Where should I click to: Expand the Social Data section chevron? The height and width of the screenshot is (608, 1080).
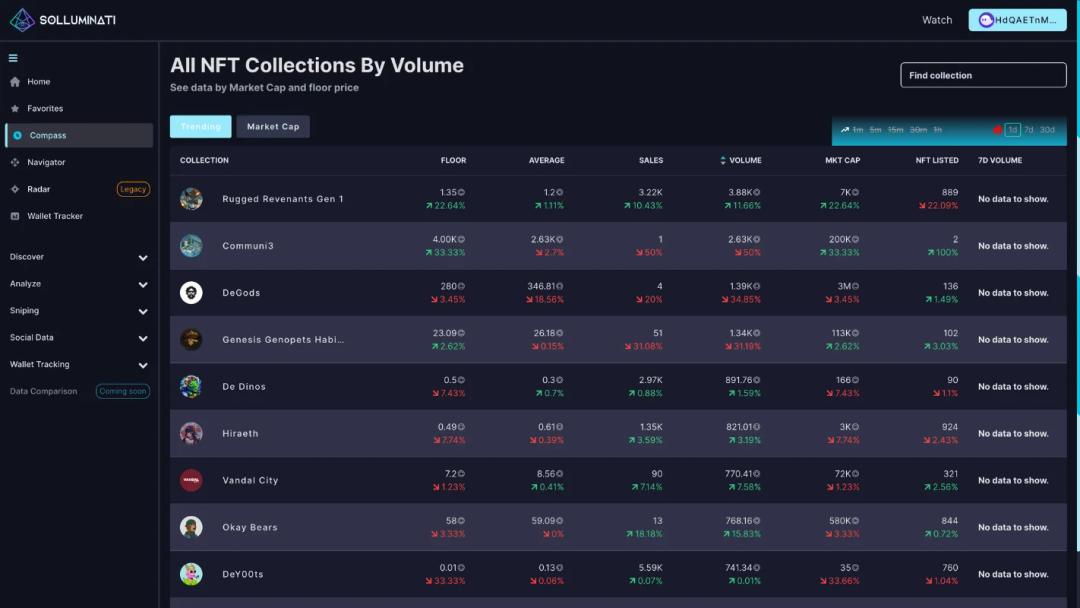point(143,338)
